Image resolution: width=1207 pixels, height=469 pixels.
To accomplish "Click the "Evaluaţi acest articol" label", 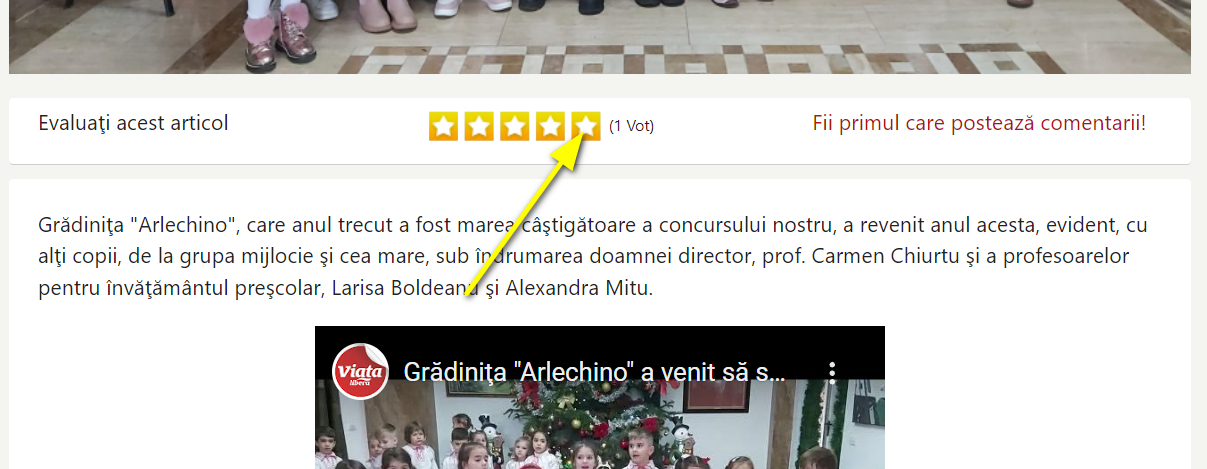I will 133,123.
